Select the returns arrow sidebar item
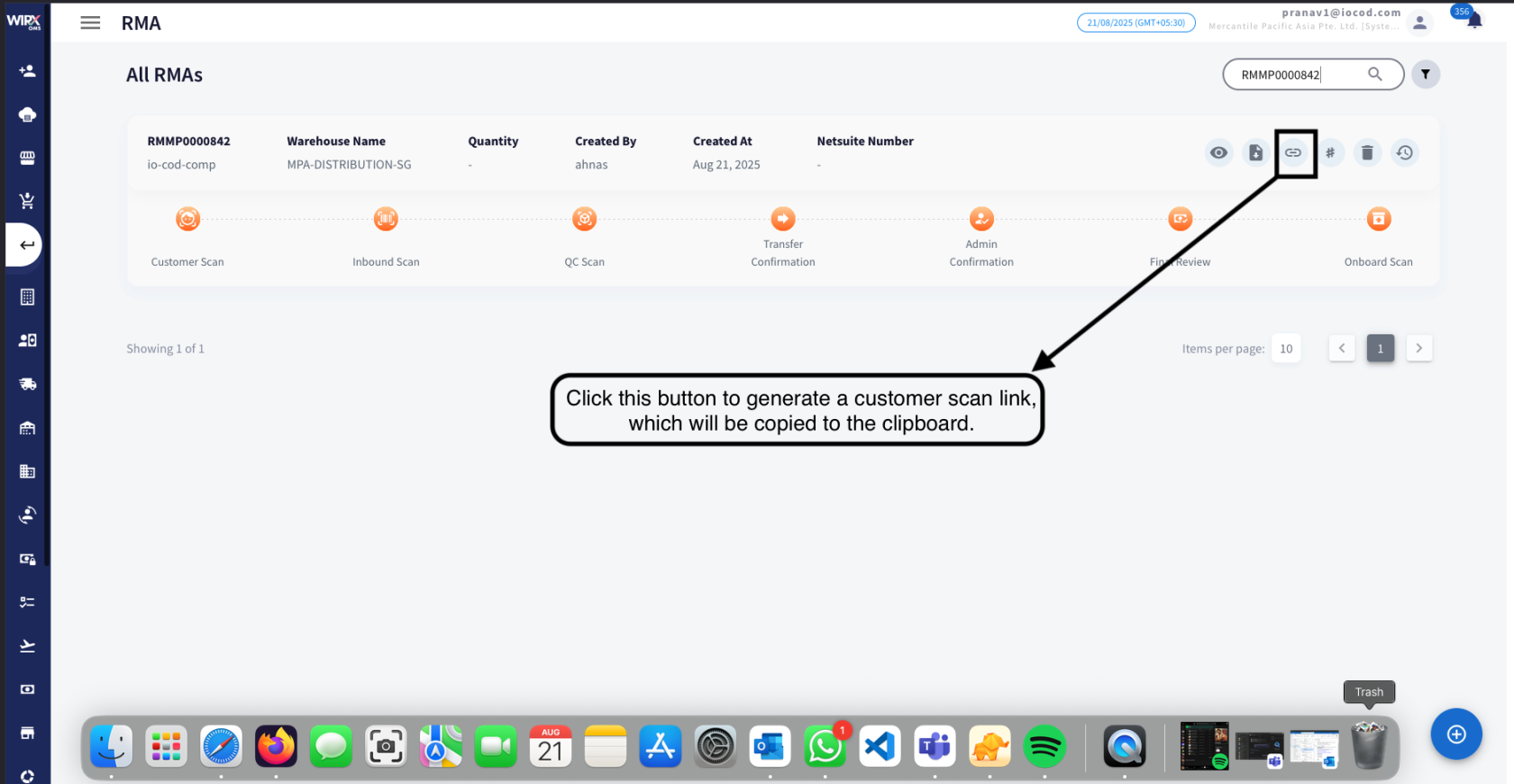This screenshot has width=1514, height=784. [27, 245]
